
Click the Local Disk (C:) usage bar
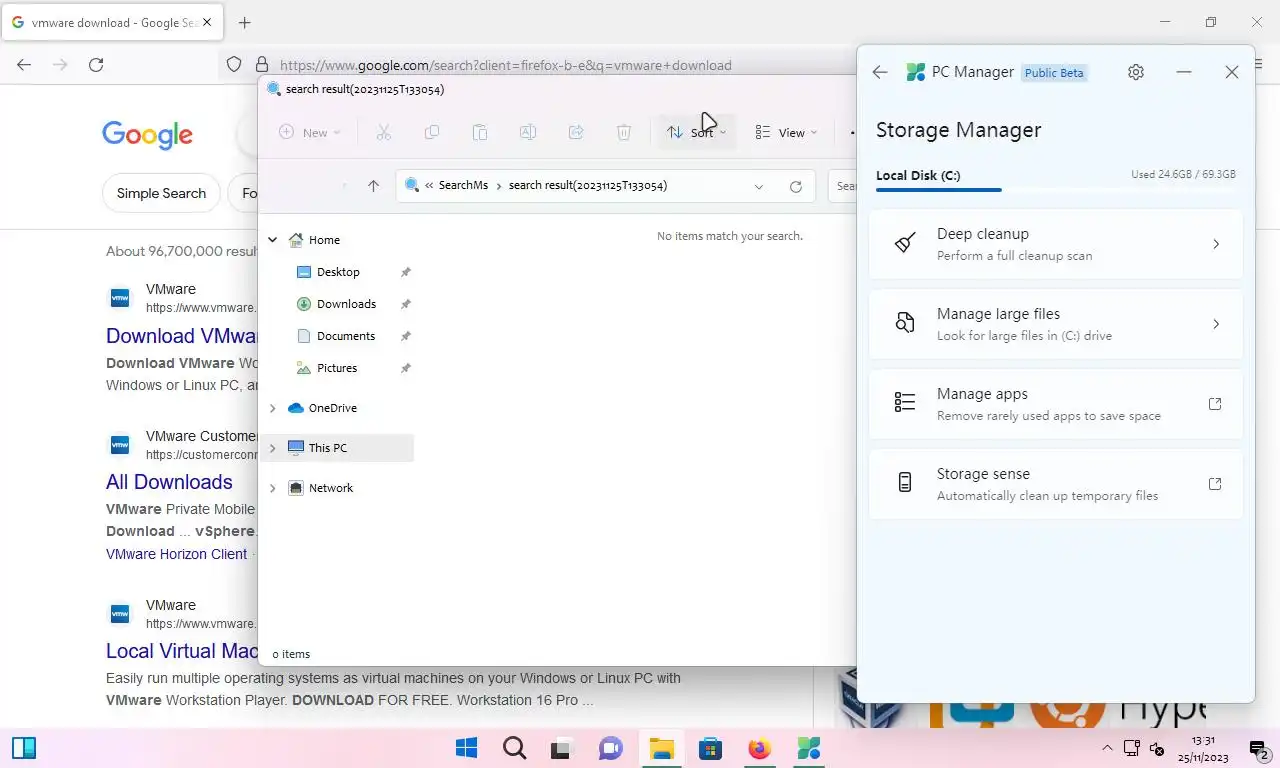point(1056,189)
